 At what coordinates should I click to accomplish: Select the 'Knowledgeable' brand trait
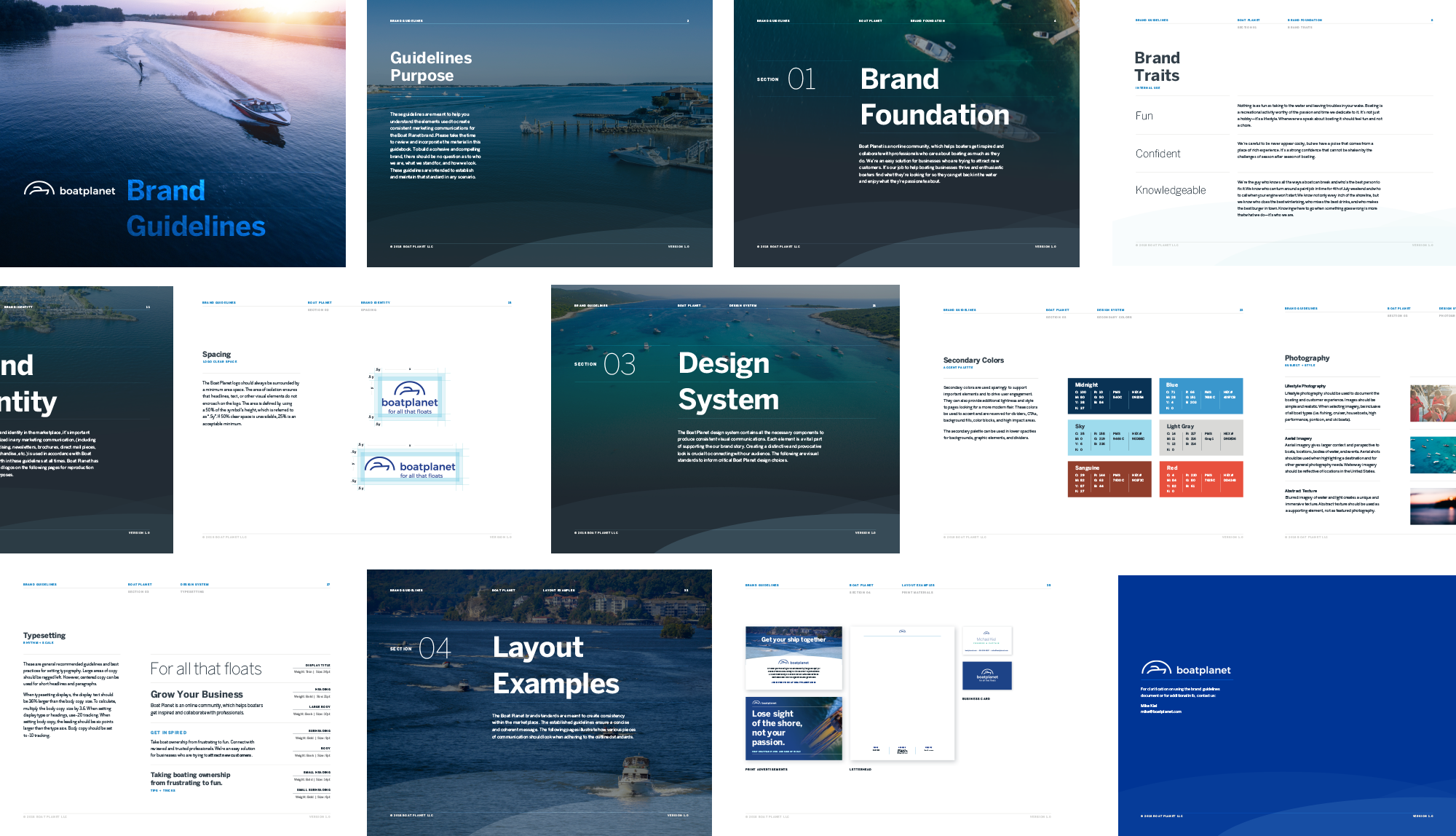click(x=1170, y=190)
